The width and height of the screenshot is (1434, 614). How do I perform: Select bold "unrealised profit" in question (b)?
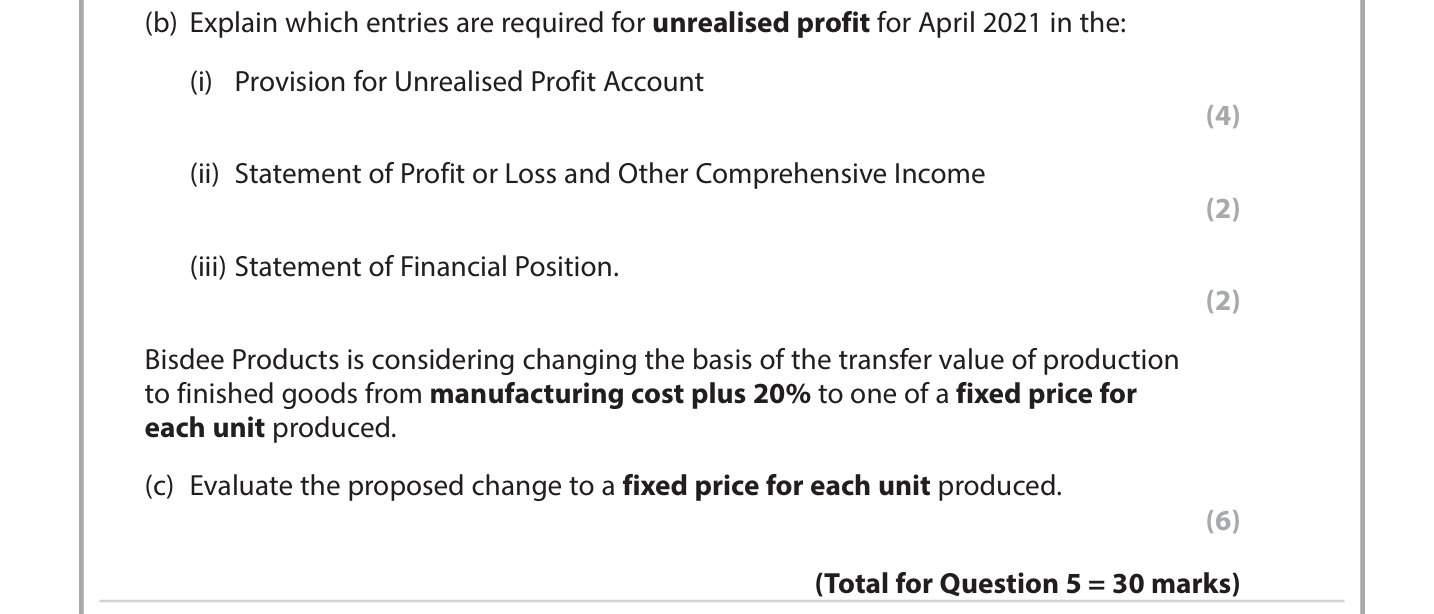[x=760, y=24]
